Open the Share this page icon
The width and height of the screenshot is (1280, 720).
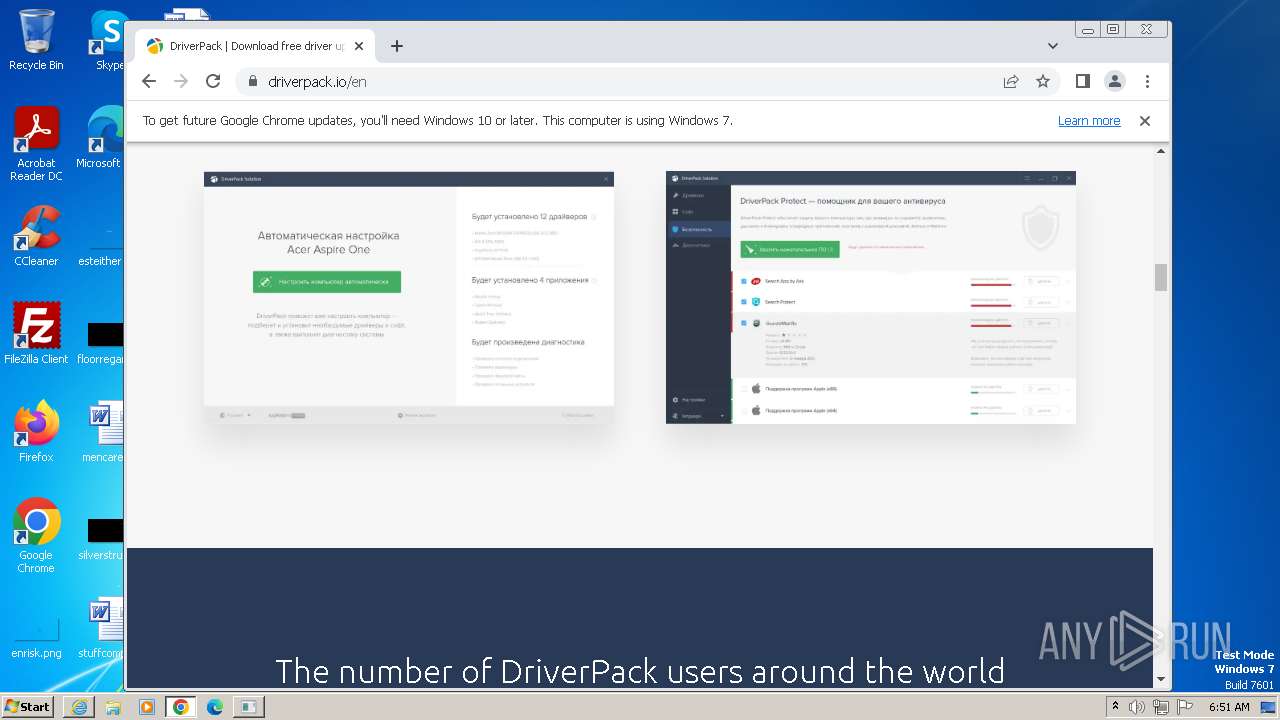[x=1011, y=82]
